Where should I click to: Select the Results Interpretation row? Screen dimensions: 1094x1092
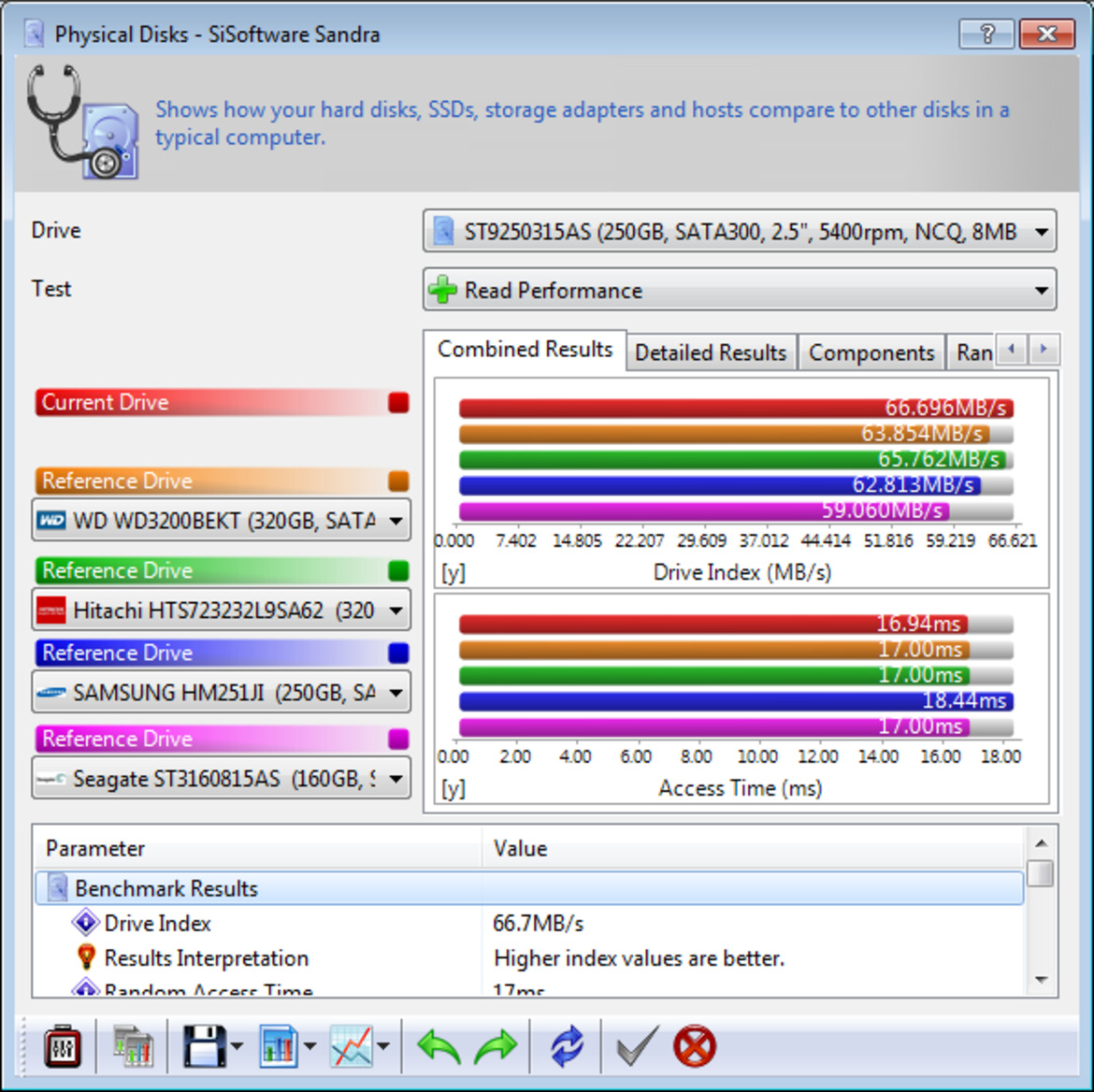coord(529,958)
